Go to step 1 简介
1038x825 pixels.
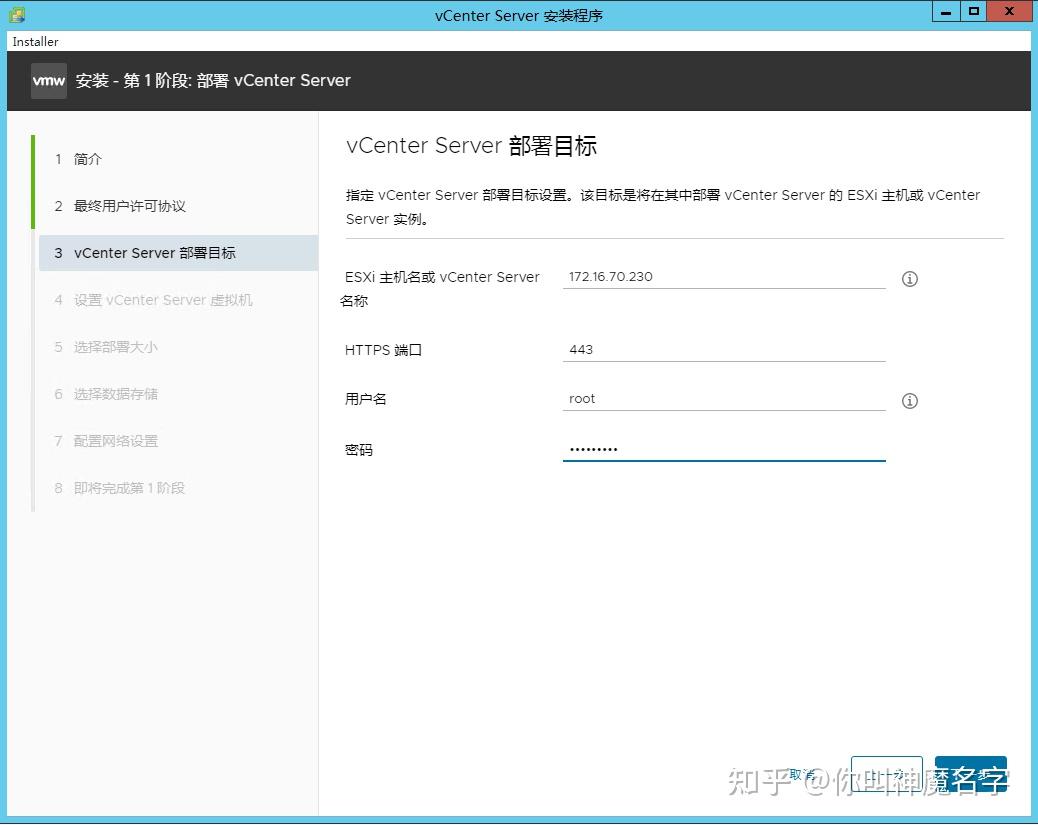pos(78,159)
